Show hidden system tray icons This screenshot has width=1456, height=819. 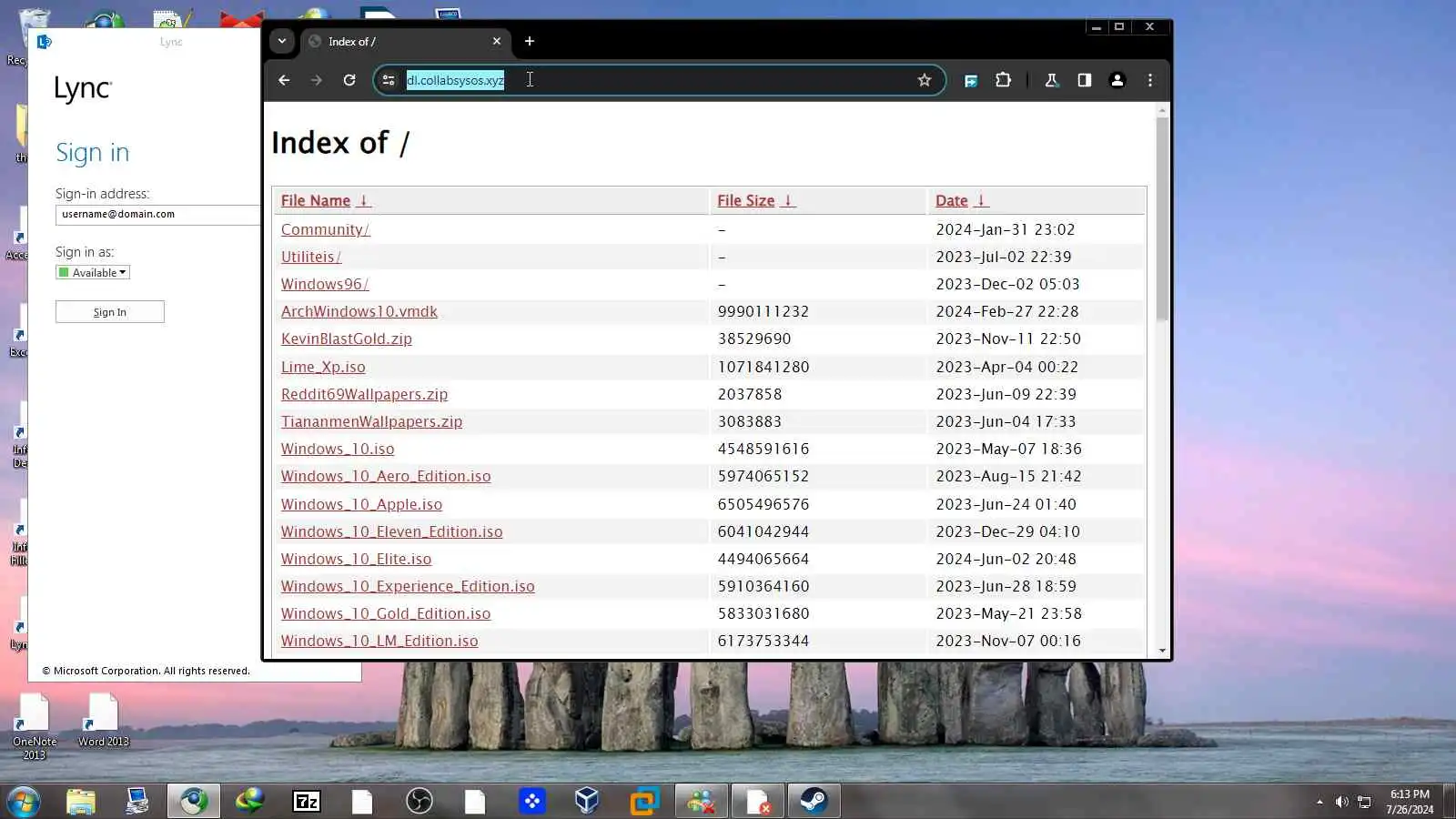1319,802
